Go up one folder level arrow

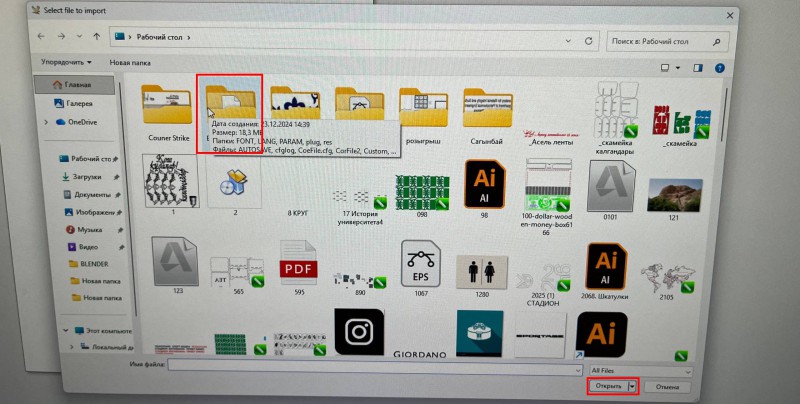(x=96, y=37)
